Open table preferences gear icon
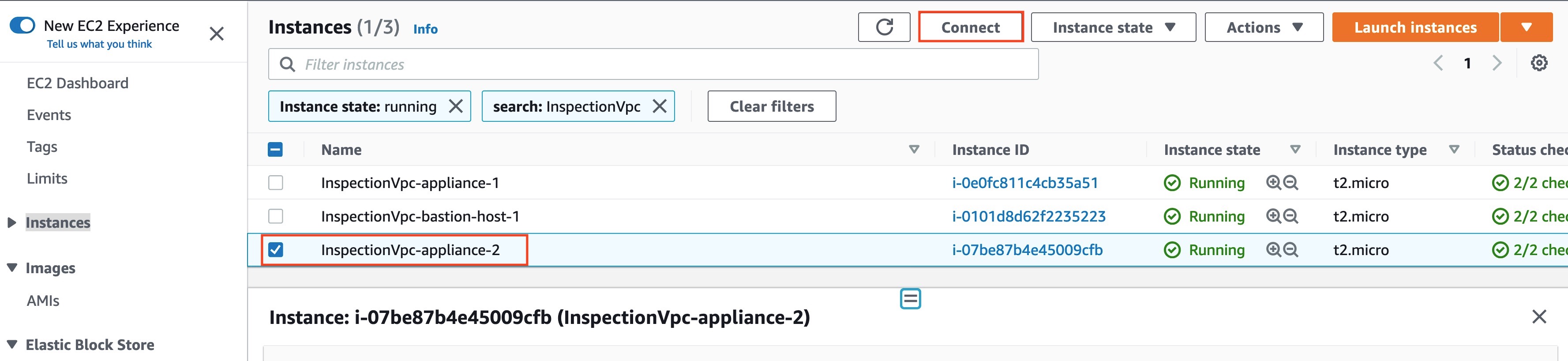The width and height of the screenshot is (1568, 361). pos(1539,63)
